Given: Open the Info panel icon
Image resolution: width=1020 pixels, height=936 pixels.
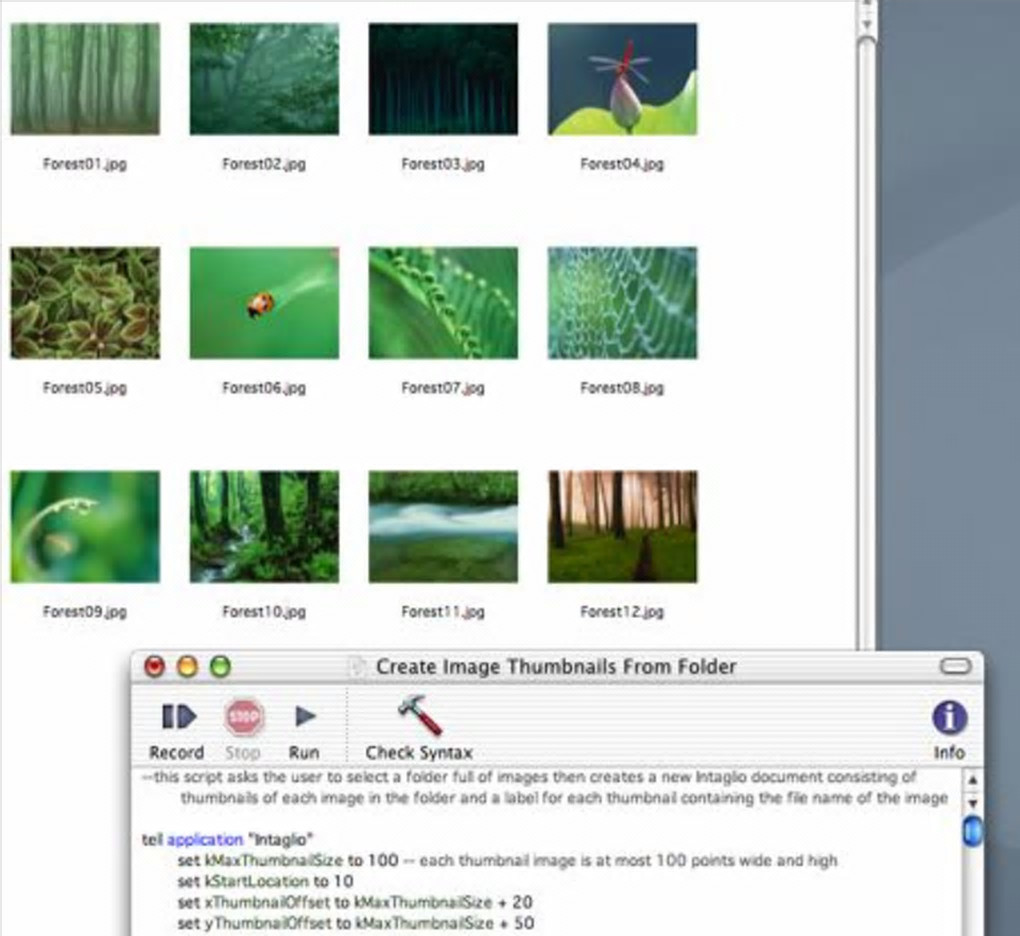Looking at the screenshot, I should pos(949,717).
